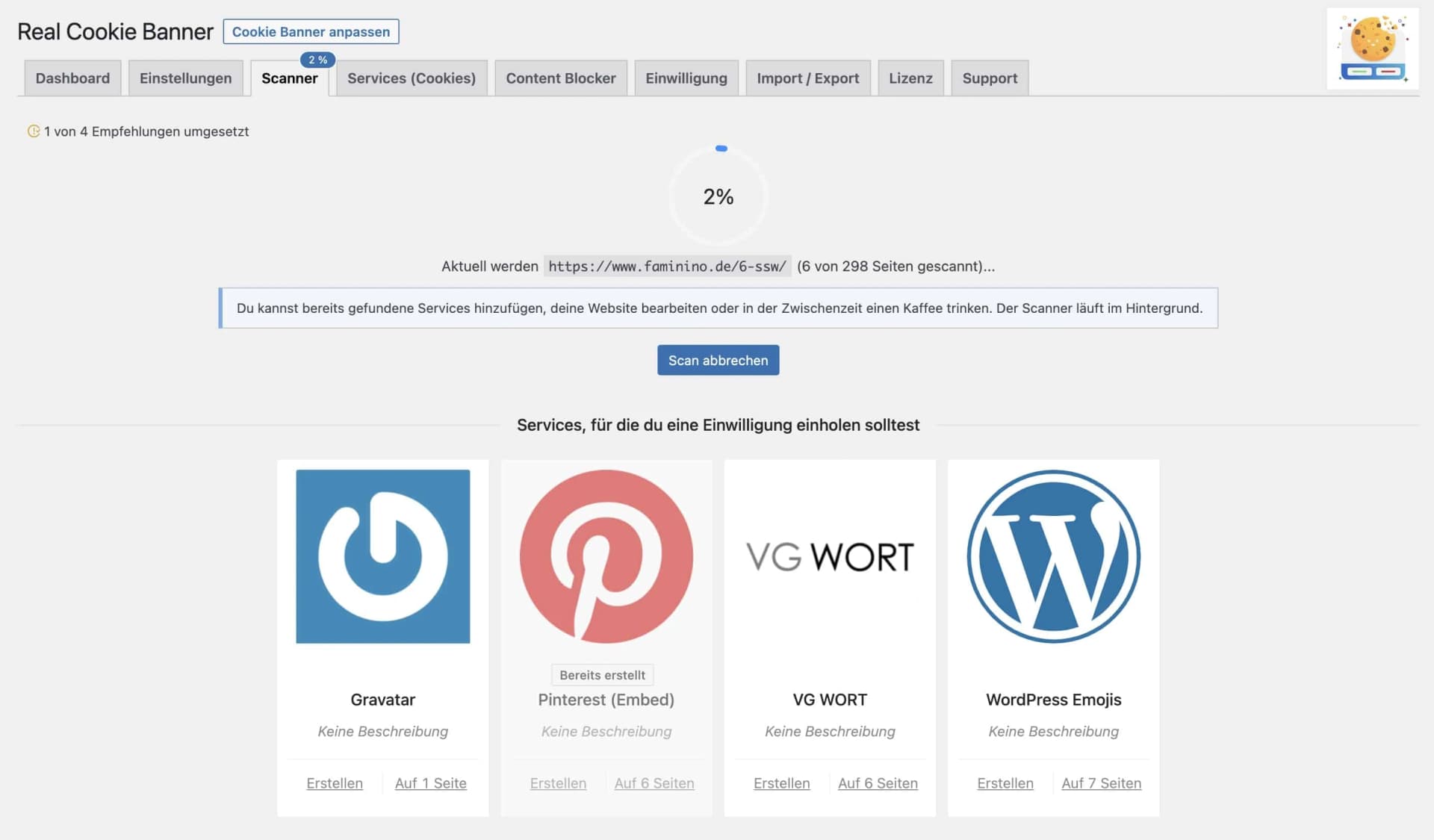Click the 2 % scanner badge
Screen dimensions: 1434x840
(x=317, y=60)
